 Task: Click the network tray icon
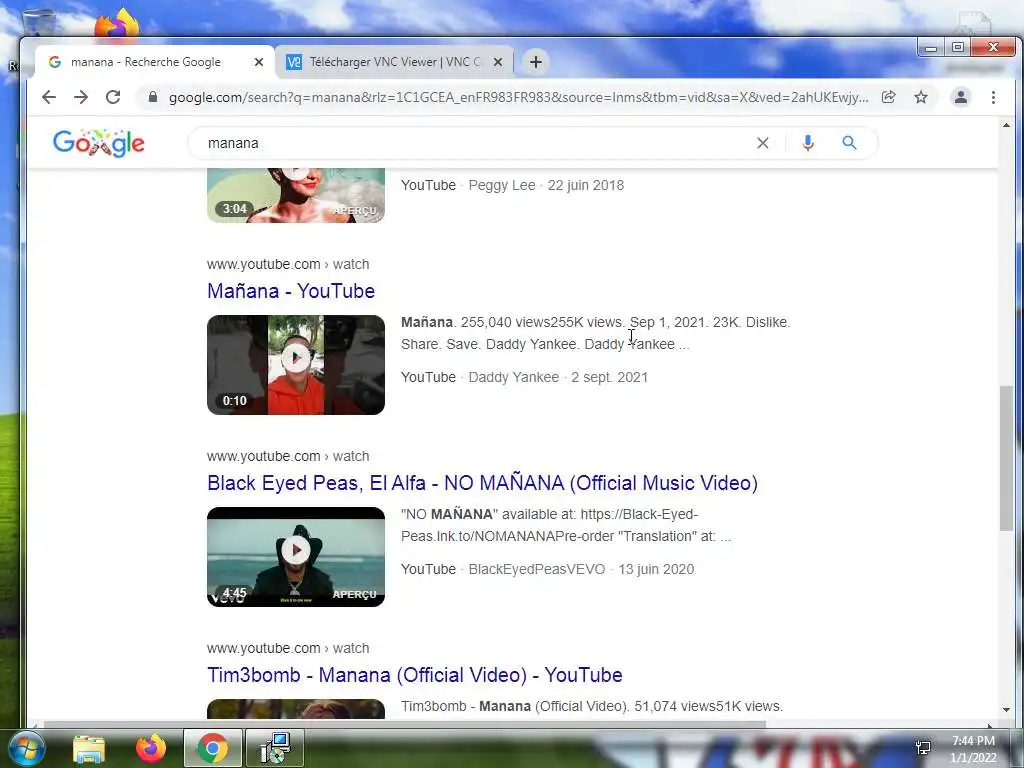pos(923,748)
